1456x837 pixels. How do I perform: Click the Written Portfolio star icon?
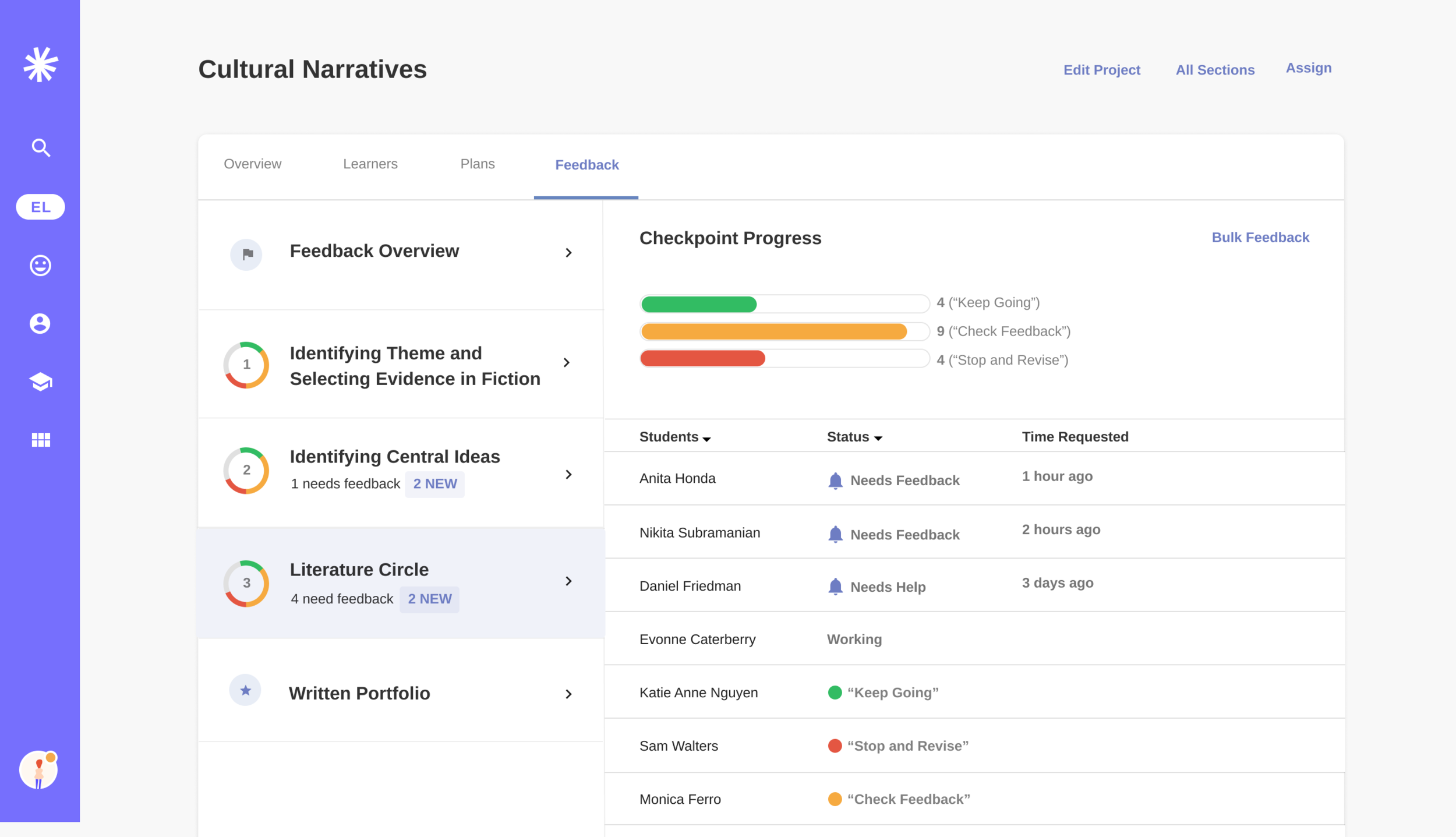tap(245, 690)
